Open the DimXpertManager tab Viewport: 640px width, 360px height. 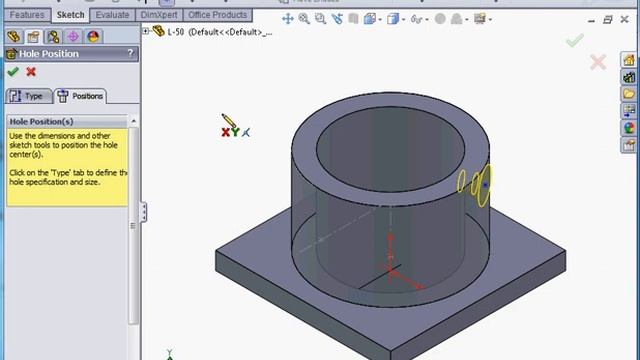pos(73,36)
